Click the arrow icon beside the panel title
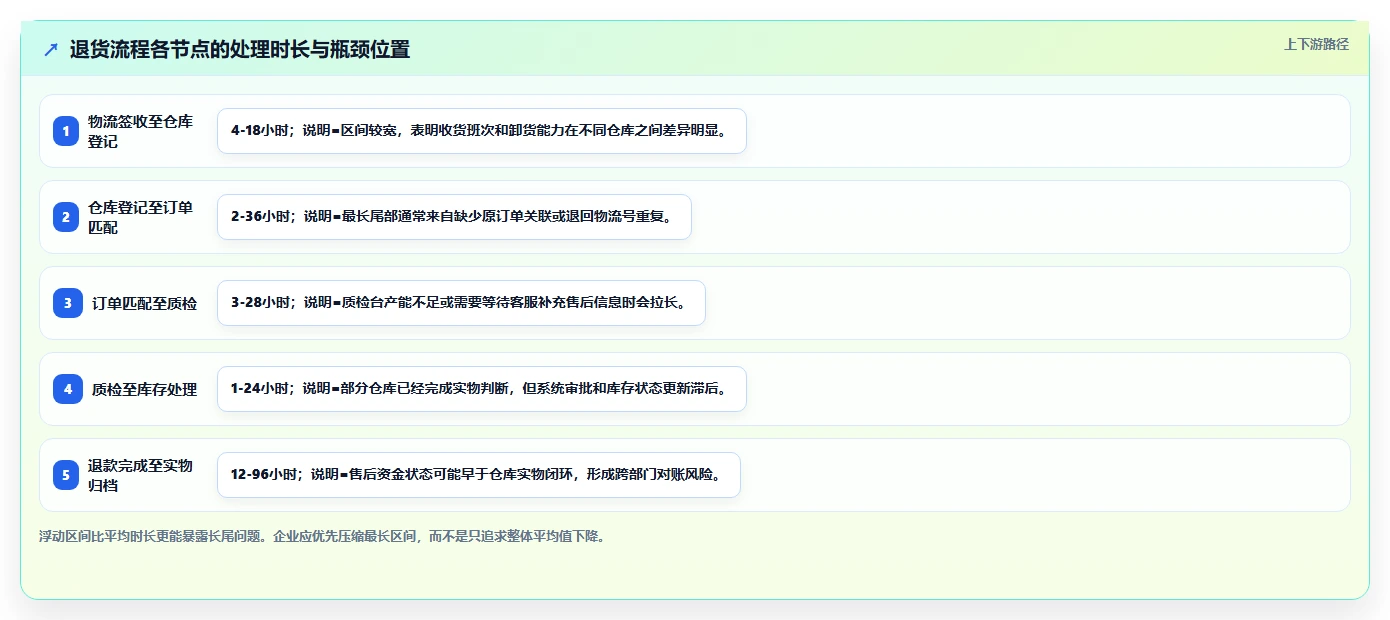The image size is (1390, 620). click(x=51, y=49)
